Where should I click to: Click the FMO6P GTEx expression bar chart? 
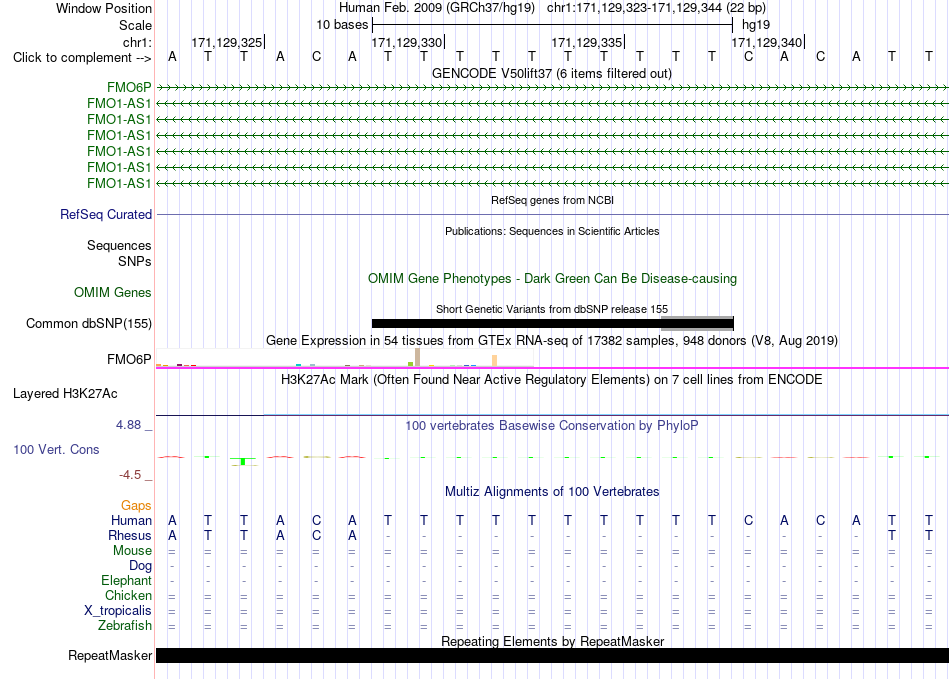click(345, 359)
